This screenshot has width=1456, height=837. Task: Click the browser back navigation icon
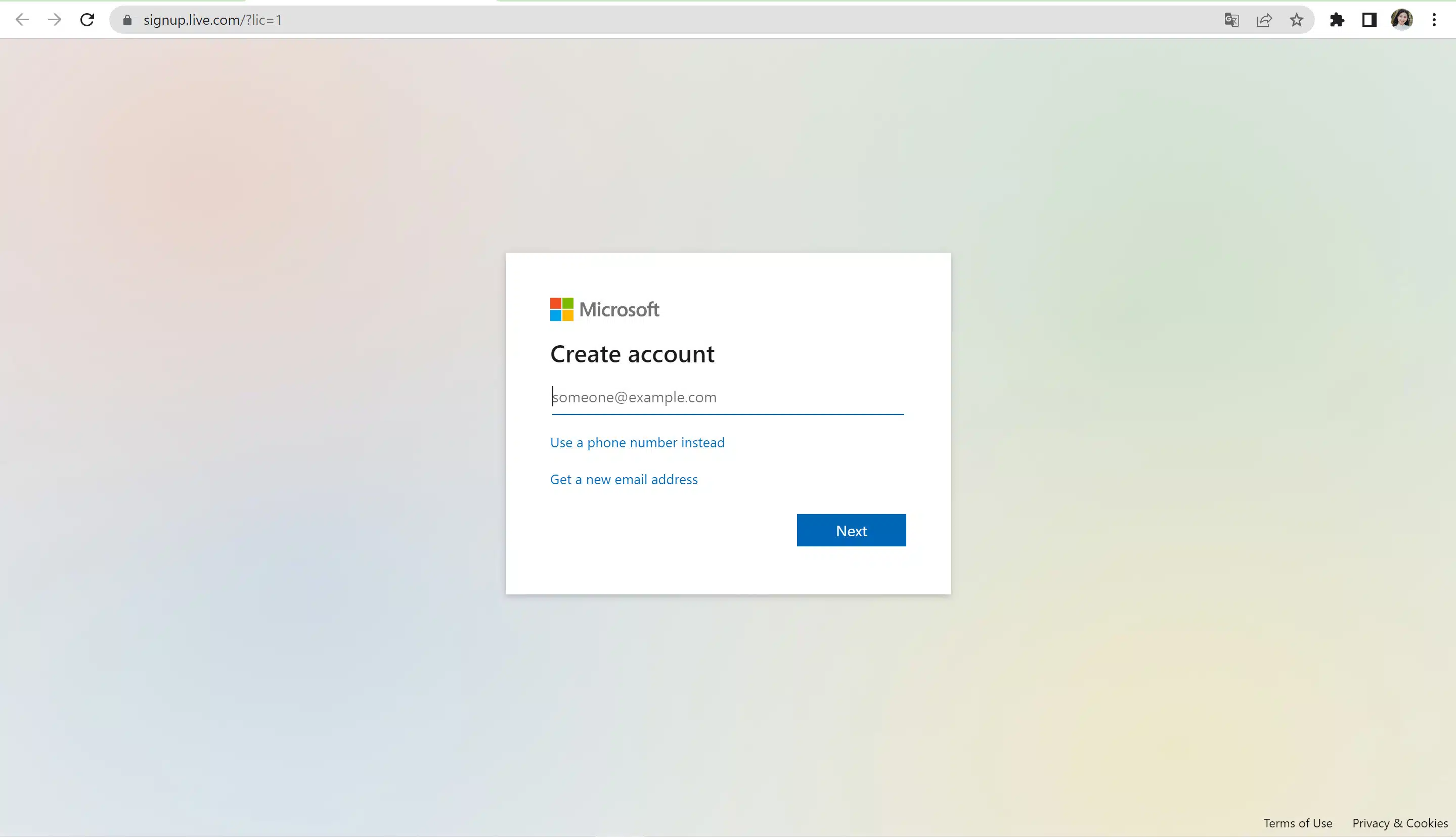pyautogui.click(x=22, y=19)
